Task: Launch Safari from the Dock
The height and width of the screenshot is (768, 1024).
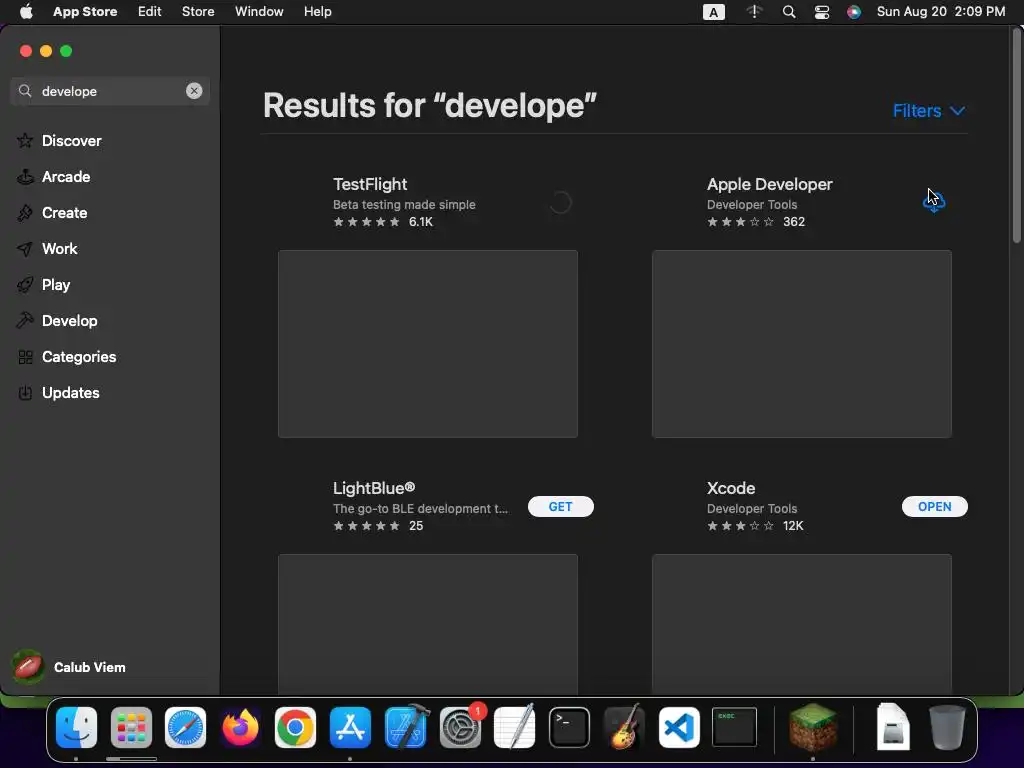Action: (185, 728)
